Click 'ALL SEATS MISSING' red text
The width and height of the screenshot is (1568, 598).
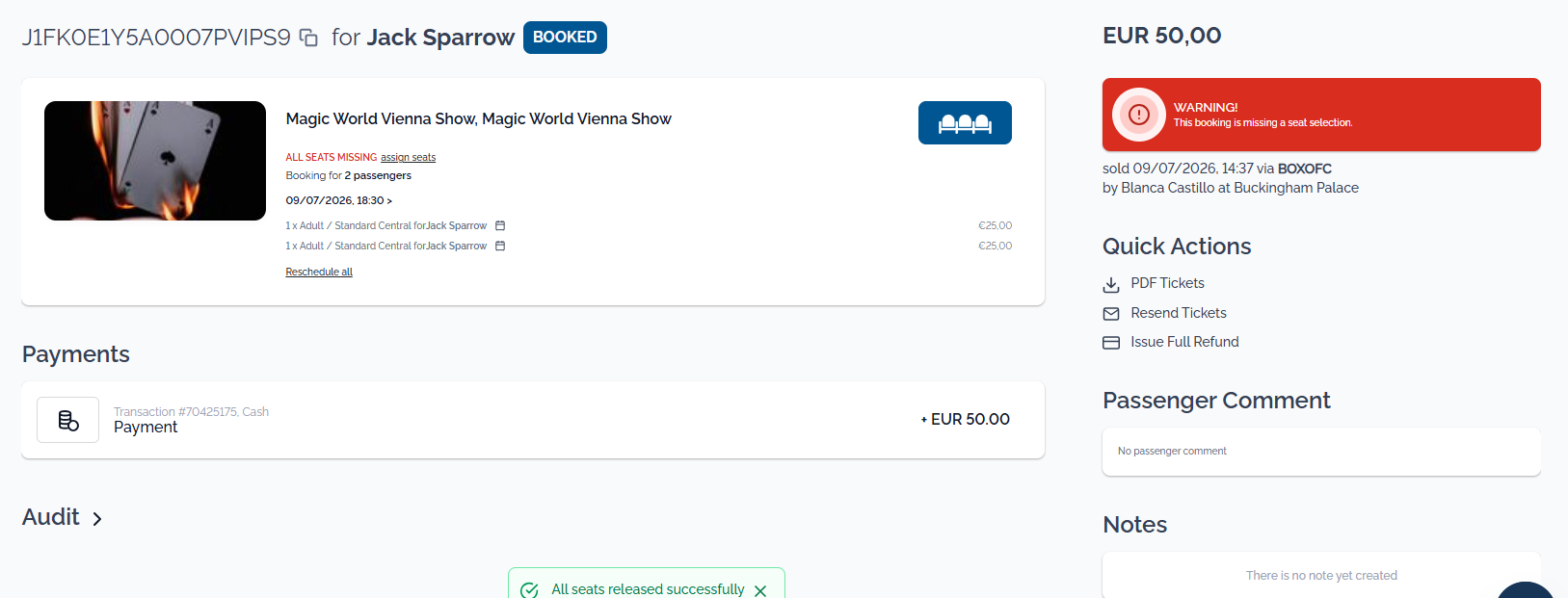[331, 157]
